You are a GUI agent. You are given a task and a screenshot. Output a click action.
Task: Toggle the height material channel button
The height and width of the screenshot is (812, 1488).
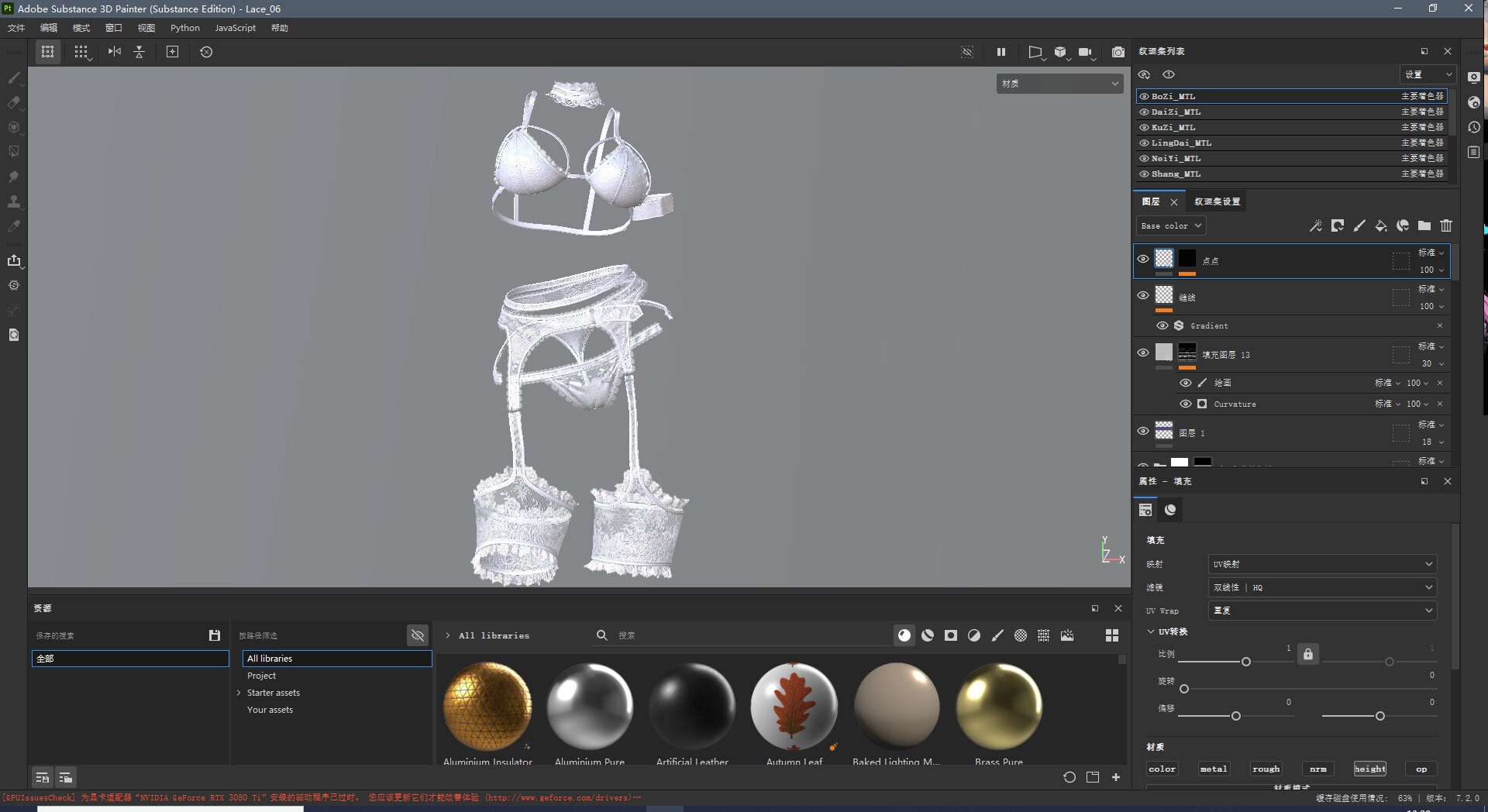(x=1369, y=769)
